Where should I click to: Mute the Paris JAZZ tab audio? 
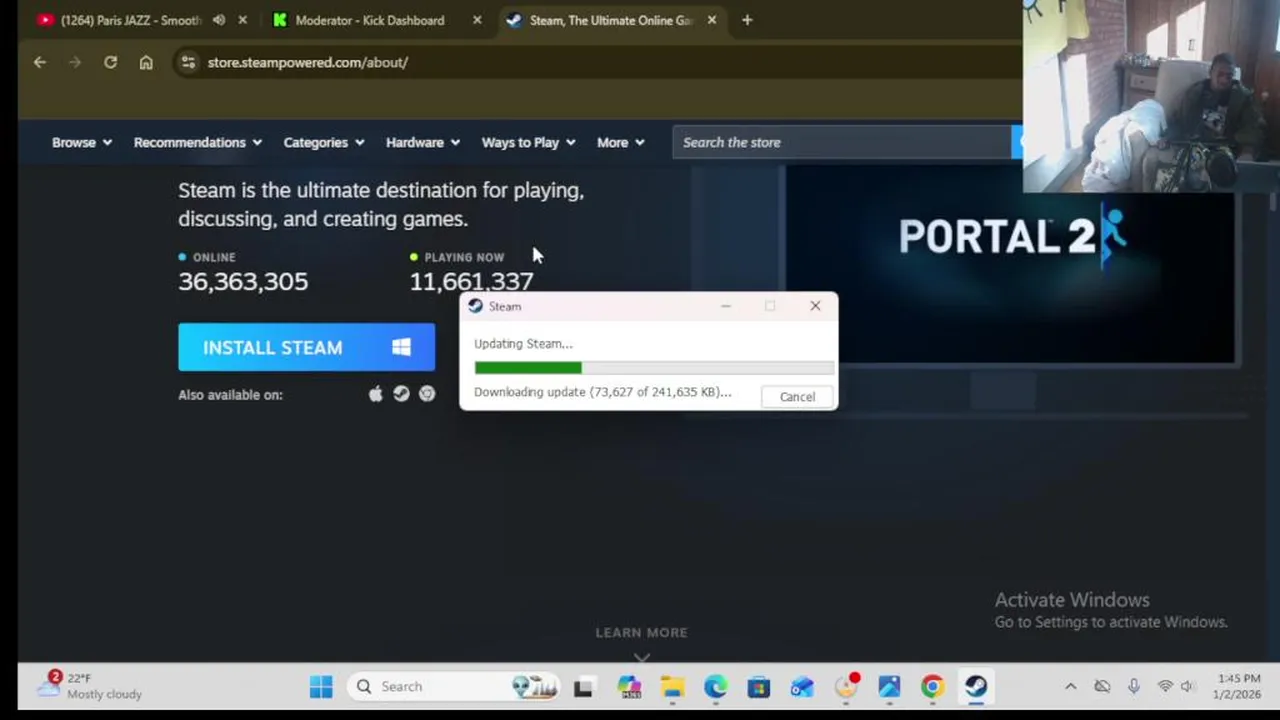[219, 20]
